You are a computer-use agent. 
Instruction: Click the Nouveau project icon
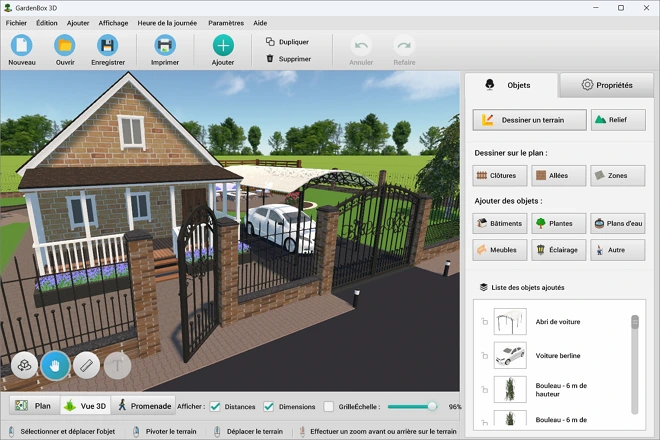pos(21,45)
